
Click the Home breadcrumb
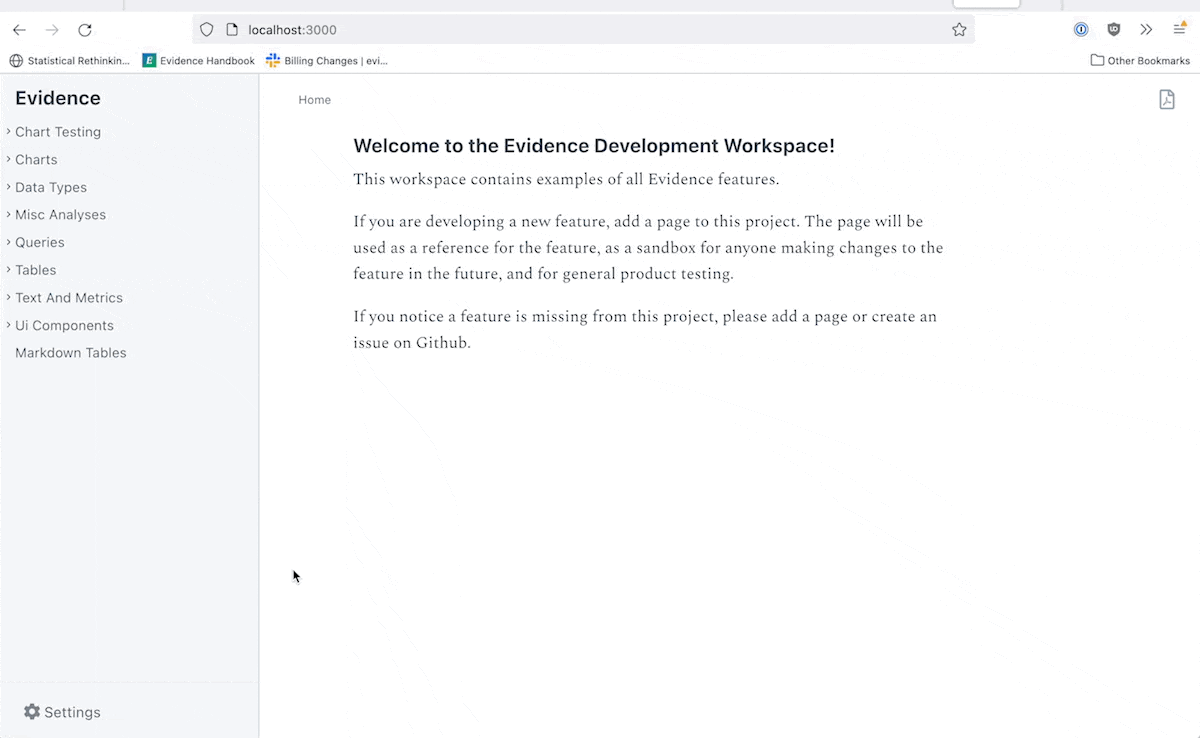(x=314, y=100)
